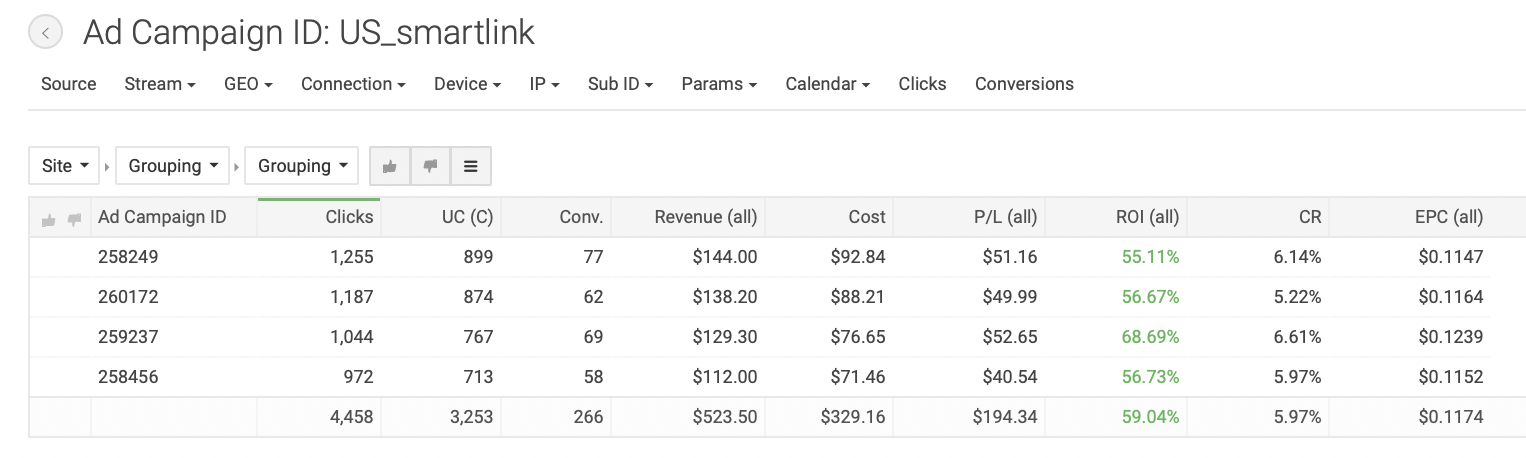Toggle the list view hamburger icon
This screenshot has width=1526, height=458.
(471, 166)
